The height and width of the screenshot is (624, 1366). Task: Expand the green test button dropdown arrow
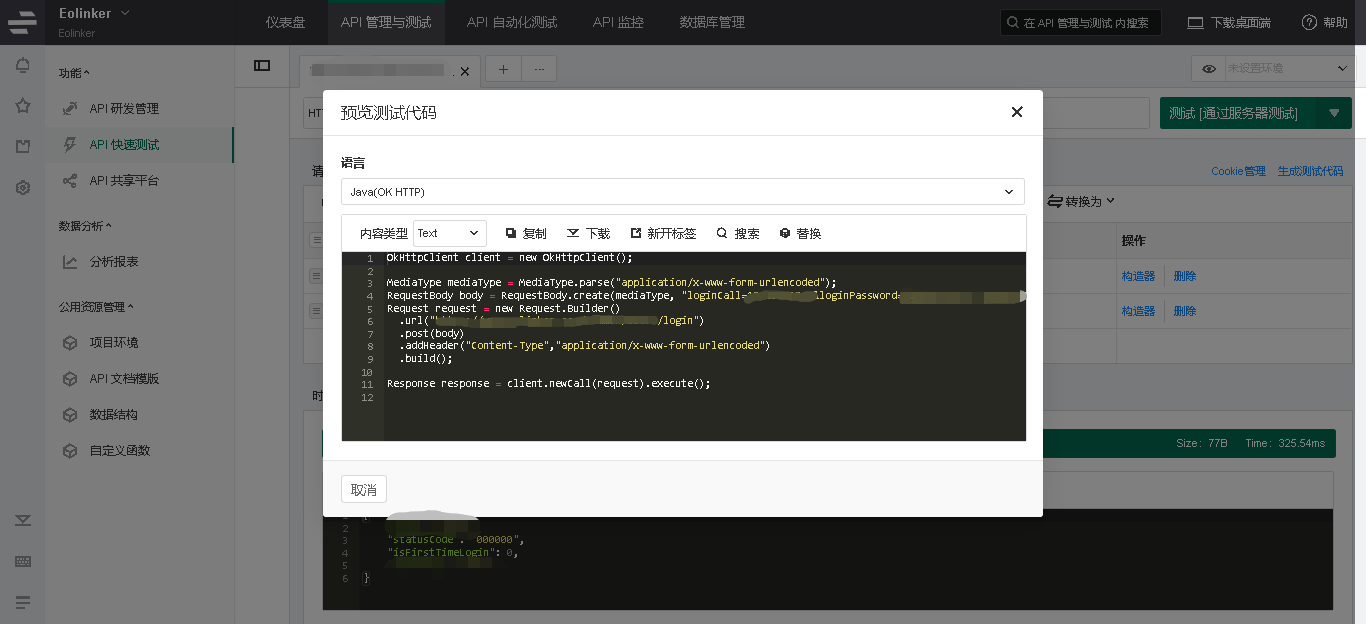[x=1334, y=113]
